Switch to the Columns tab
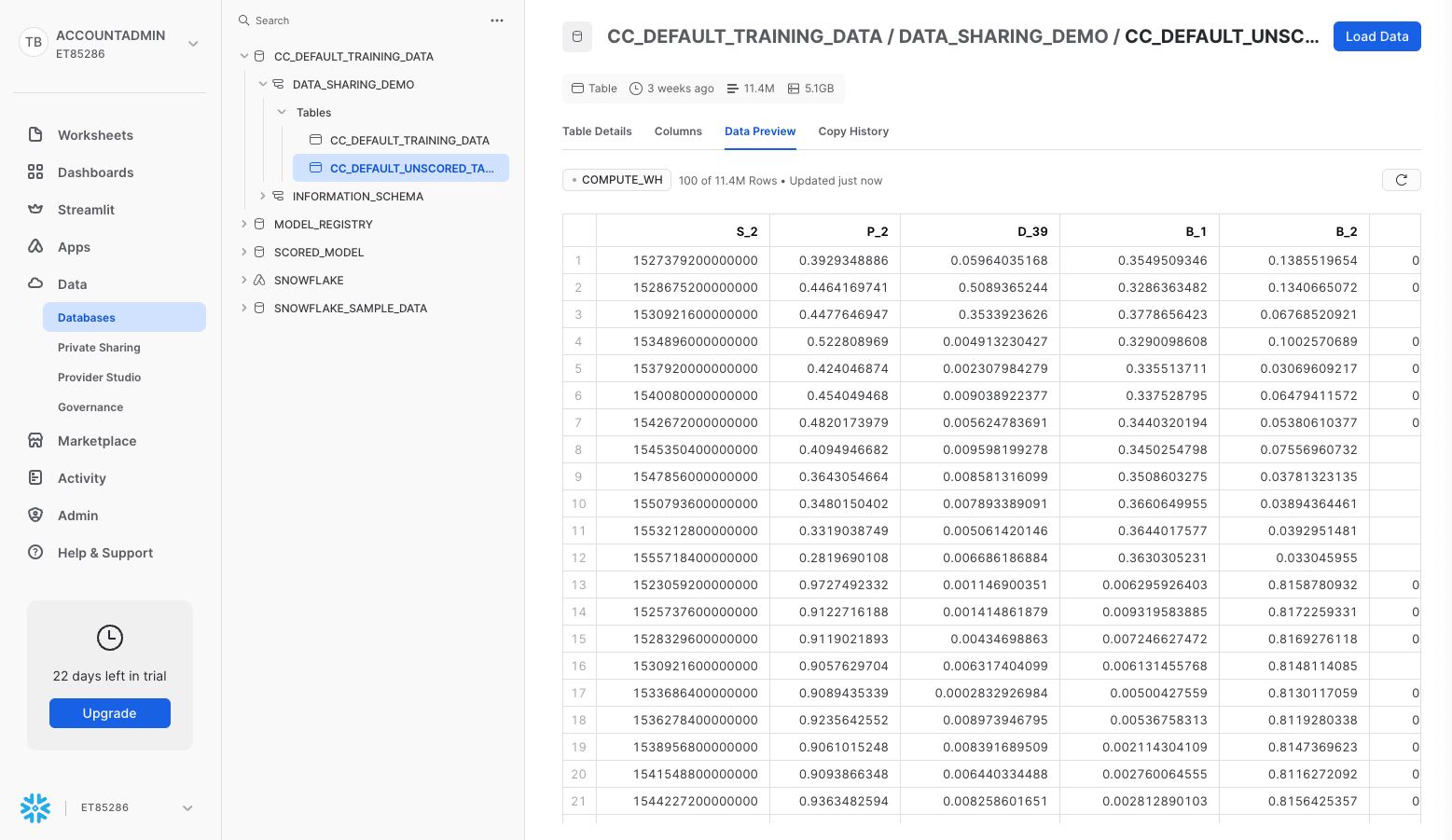This screenshot has width=1452, height=840. 678,131
